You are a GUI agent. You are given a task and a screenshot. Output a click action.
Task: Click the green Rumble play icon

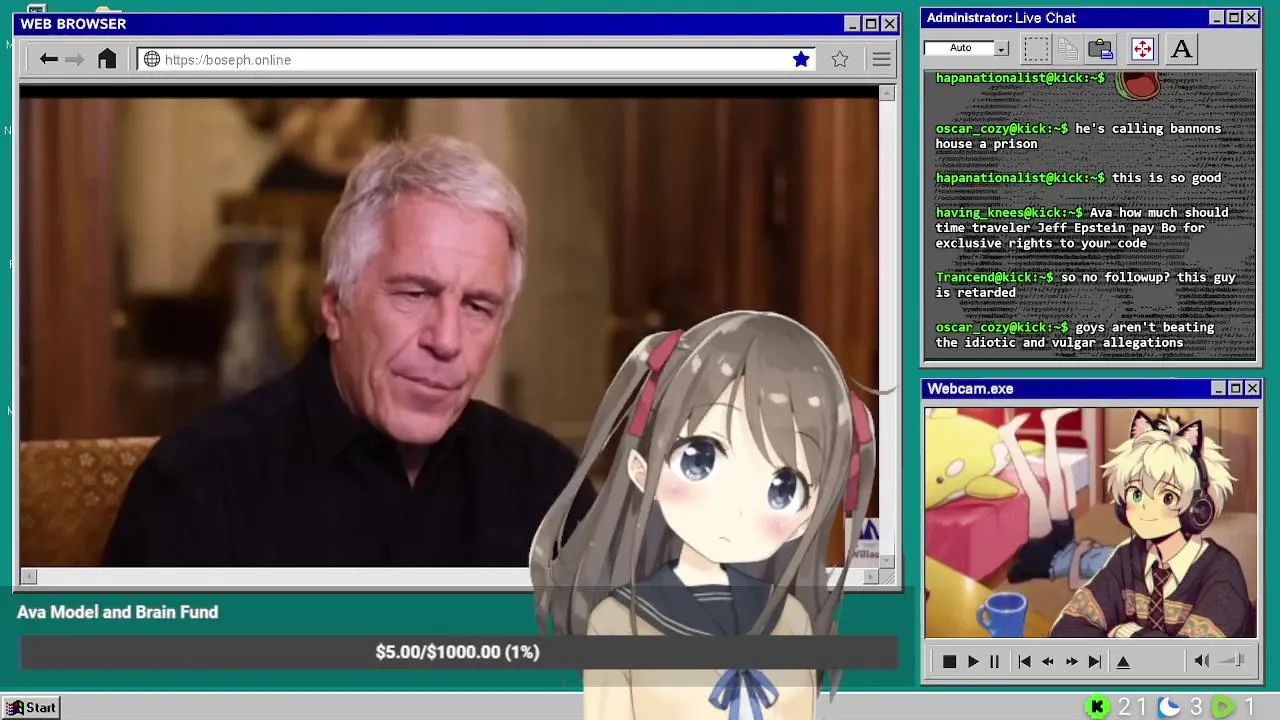coord(1223,708)
